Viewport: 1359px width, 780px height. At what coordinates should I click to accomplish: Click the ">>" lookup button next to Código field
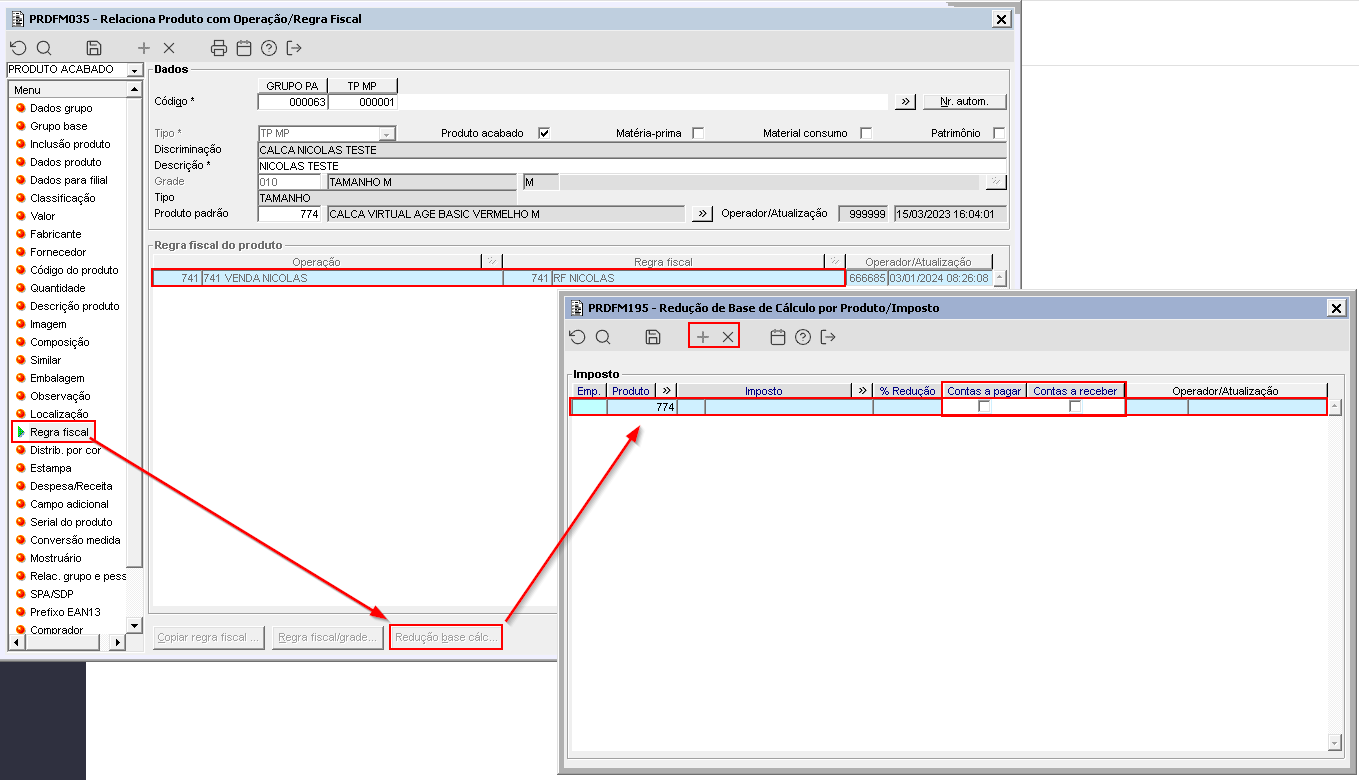904,102
